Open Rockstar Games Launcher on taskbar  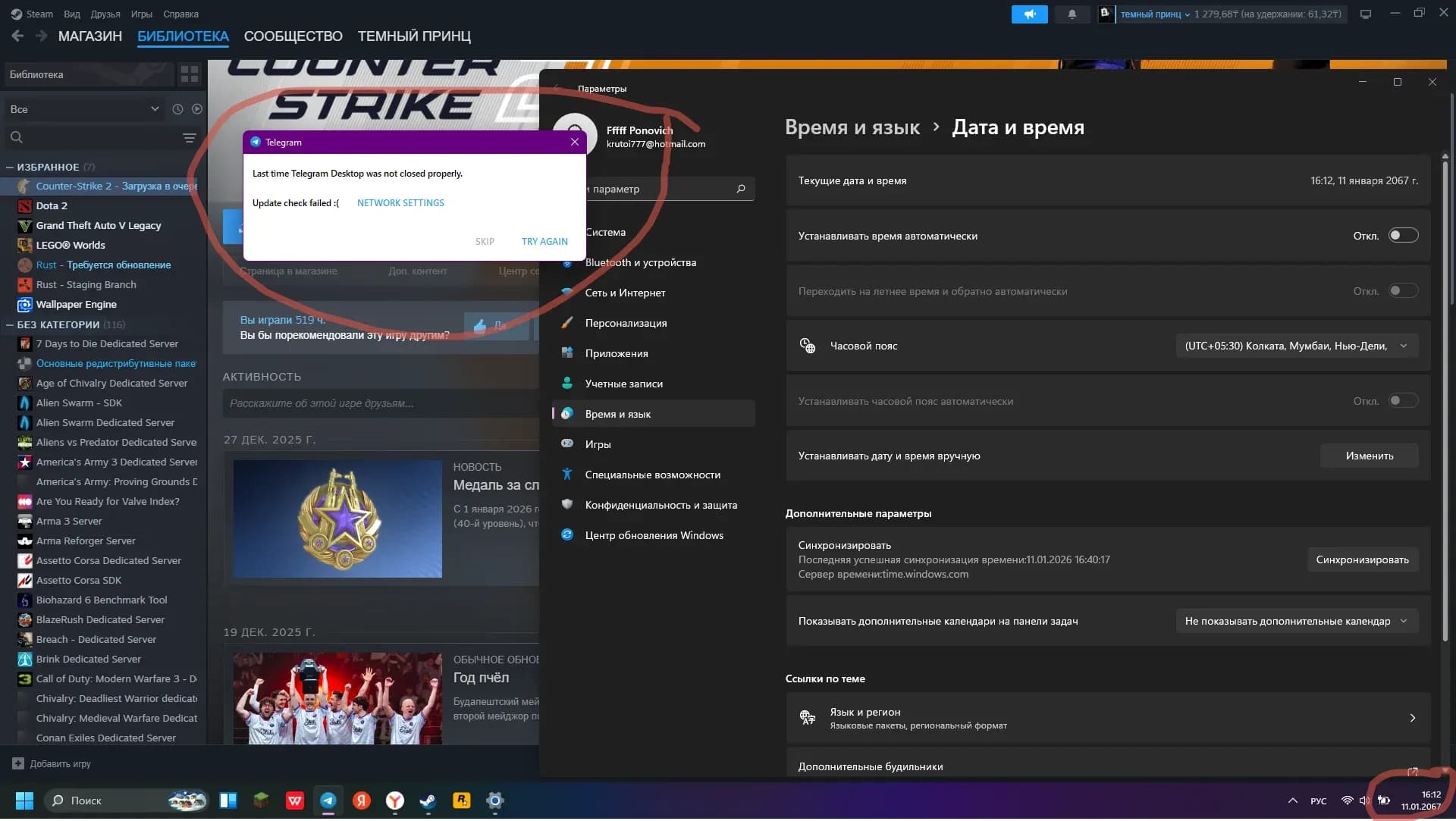pos(462,801)
